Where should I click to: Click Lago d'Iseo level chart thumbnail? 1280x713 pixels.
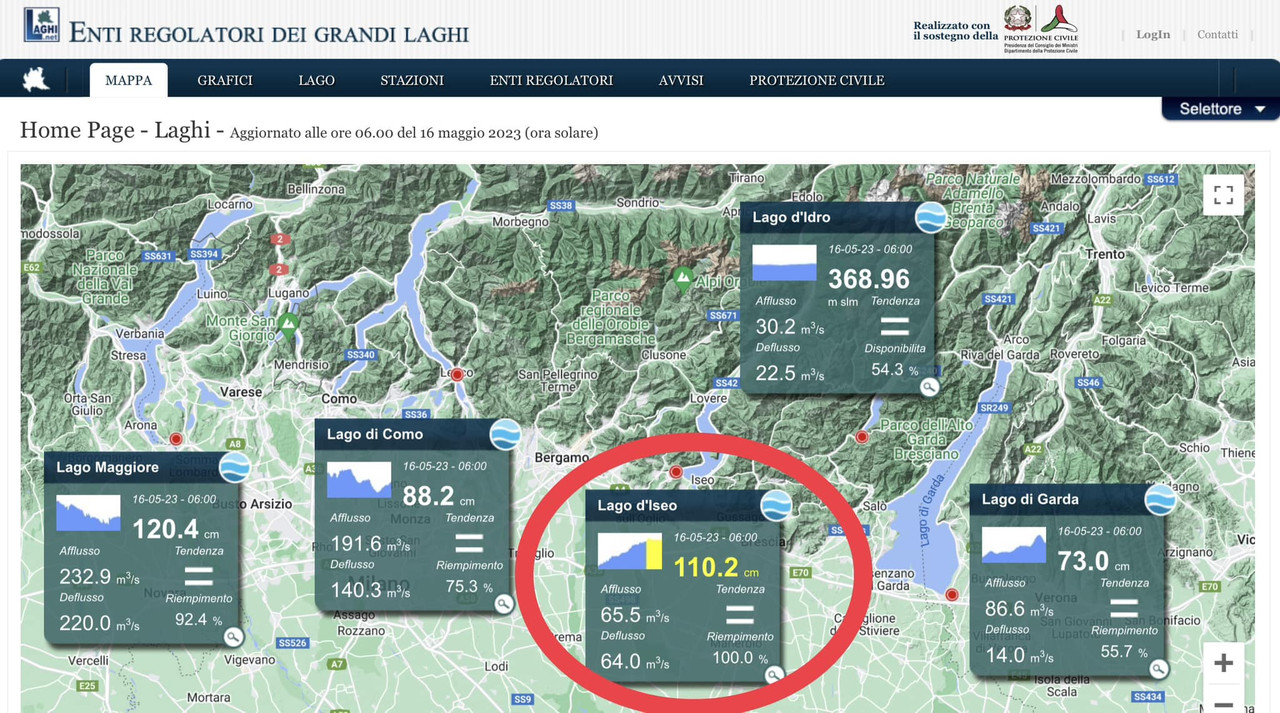(x=630, y=551)
